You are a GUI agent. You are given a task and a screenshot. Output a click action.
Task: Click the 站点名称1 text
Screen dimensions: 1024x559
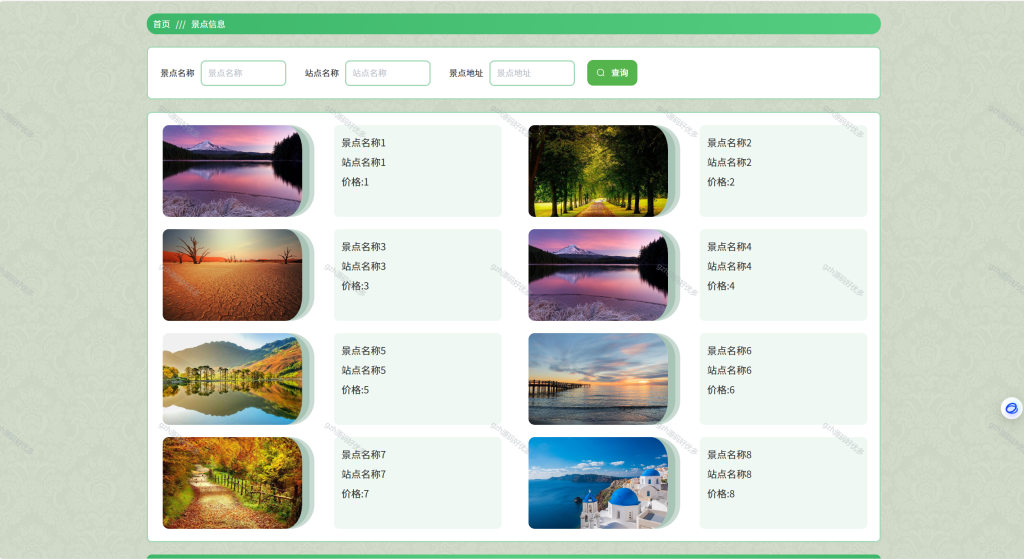coord(364,162)
